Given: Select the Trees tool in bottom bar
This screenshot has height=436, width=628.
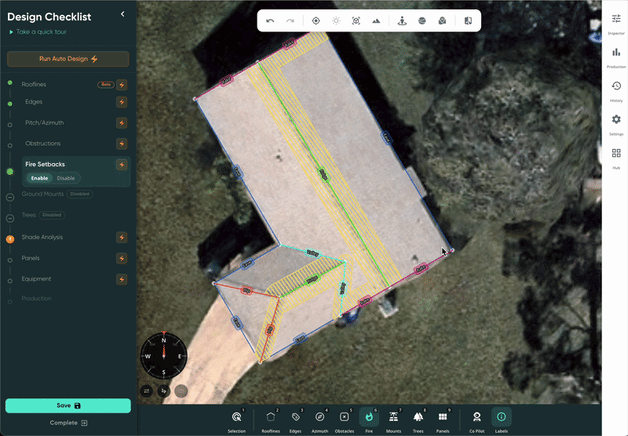Looking at the screenshot, I should point(418,420).
